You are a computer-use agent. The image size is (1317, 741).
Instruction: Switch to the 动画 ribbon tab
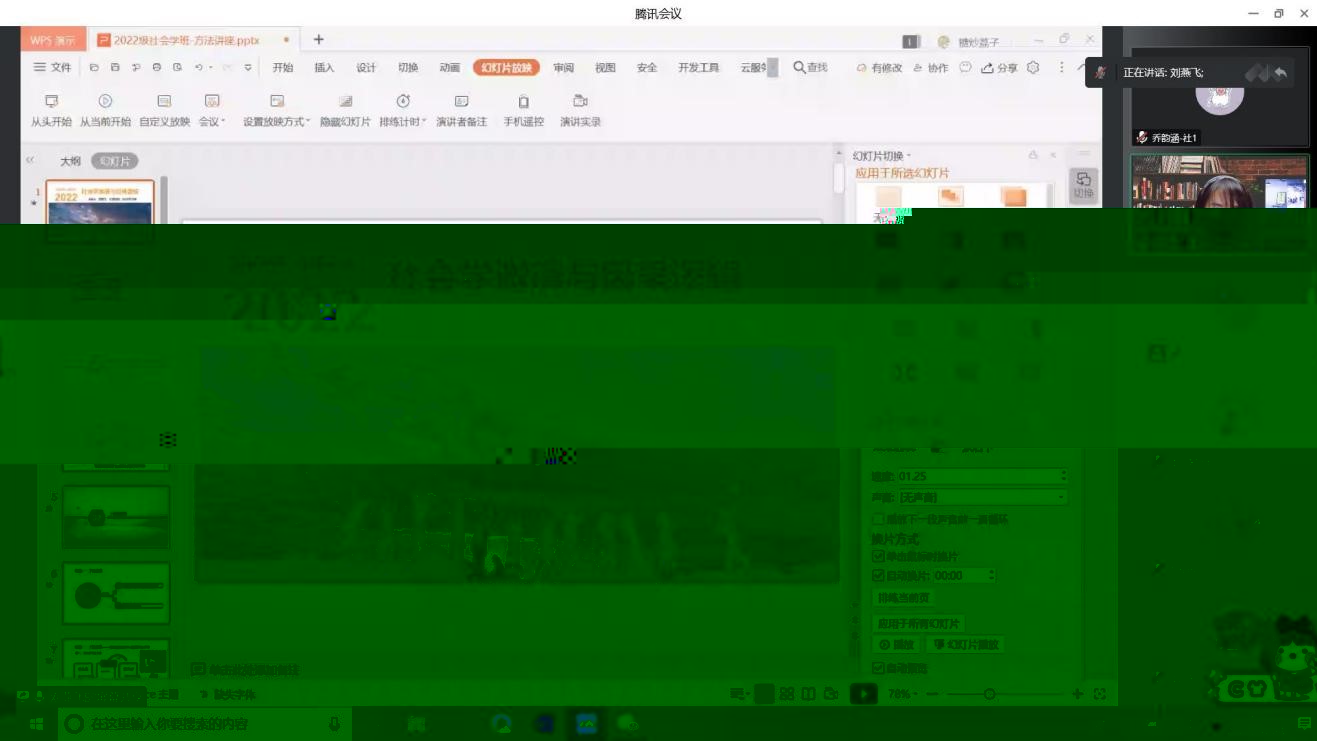450,67
